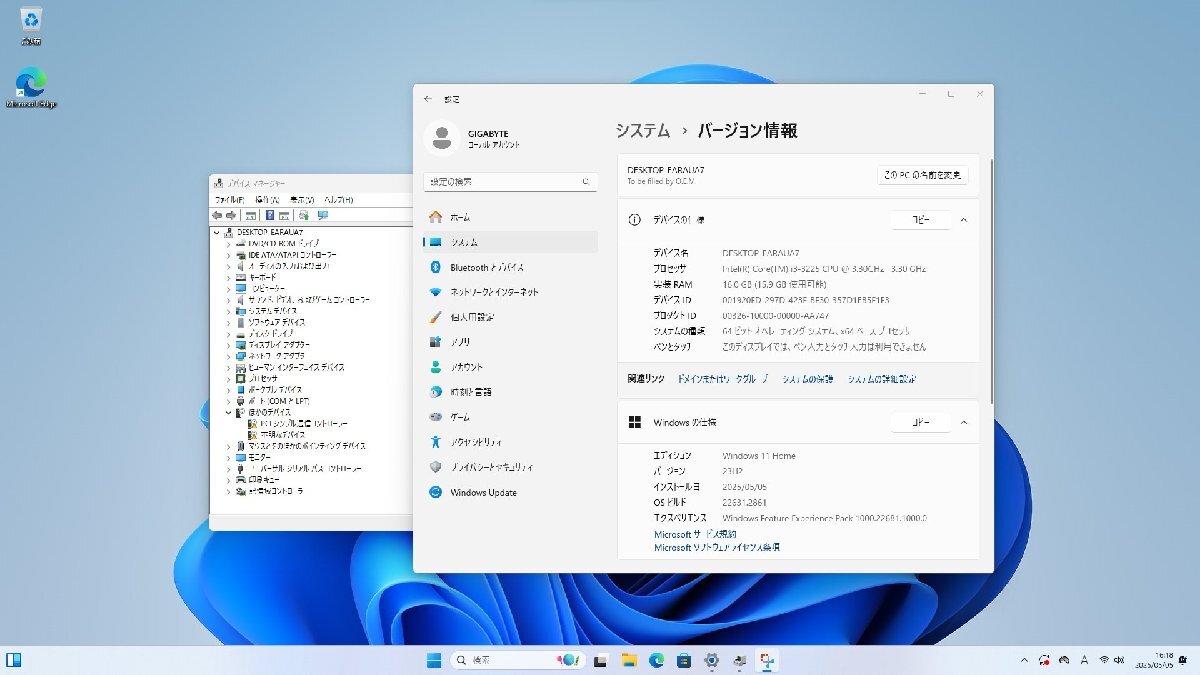Image resolution: width=1200 pixels, height=675 pixels.
Task: Open Bluetooth & devices in Settings sidebar
Action: pyautogui.click(x=510, y=267)
